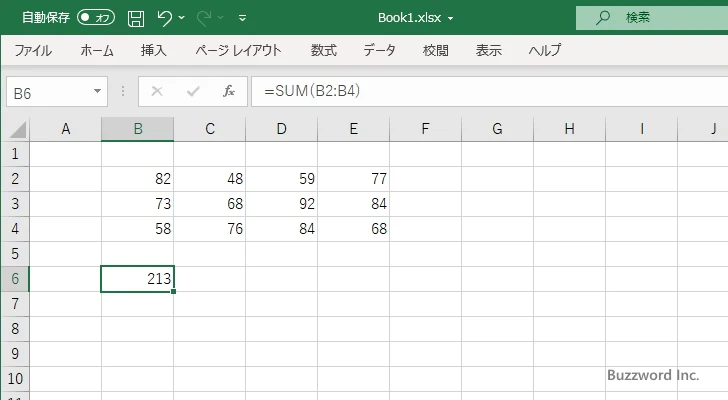Click cell B2 containing 82

(x=137, y=179)
